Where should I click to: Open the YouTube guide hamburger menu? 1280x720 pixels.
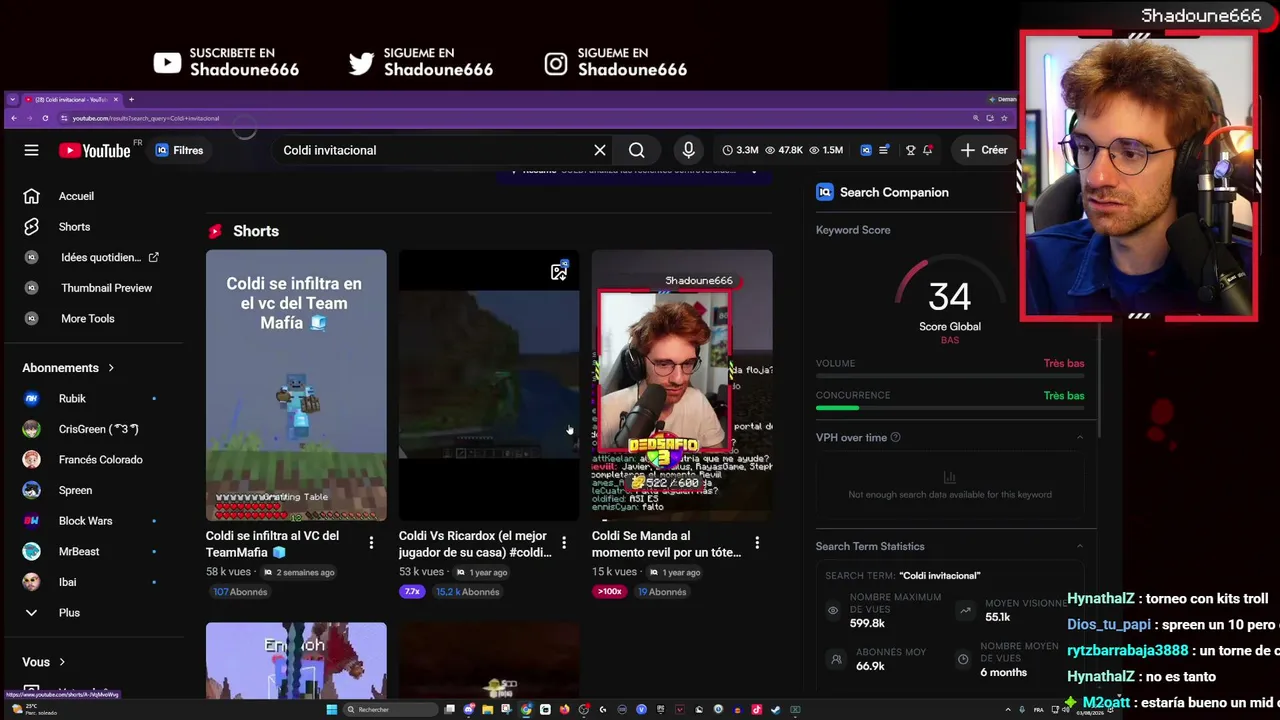[x=31, y=150]
